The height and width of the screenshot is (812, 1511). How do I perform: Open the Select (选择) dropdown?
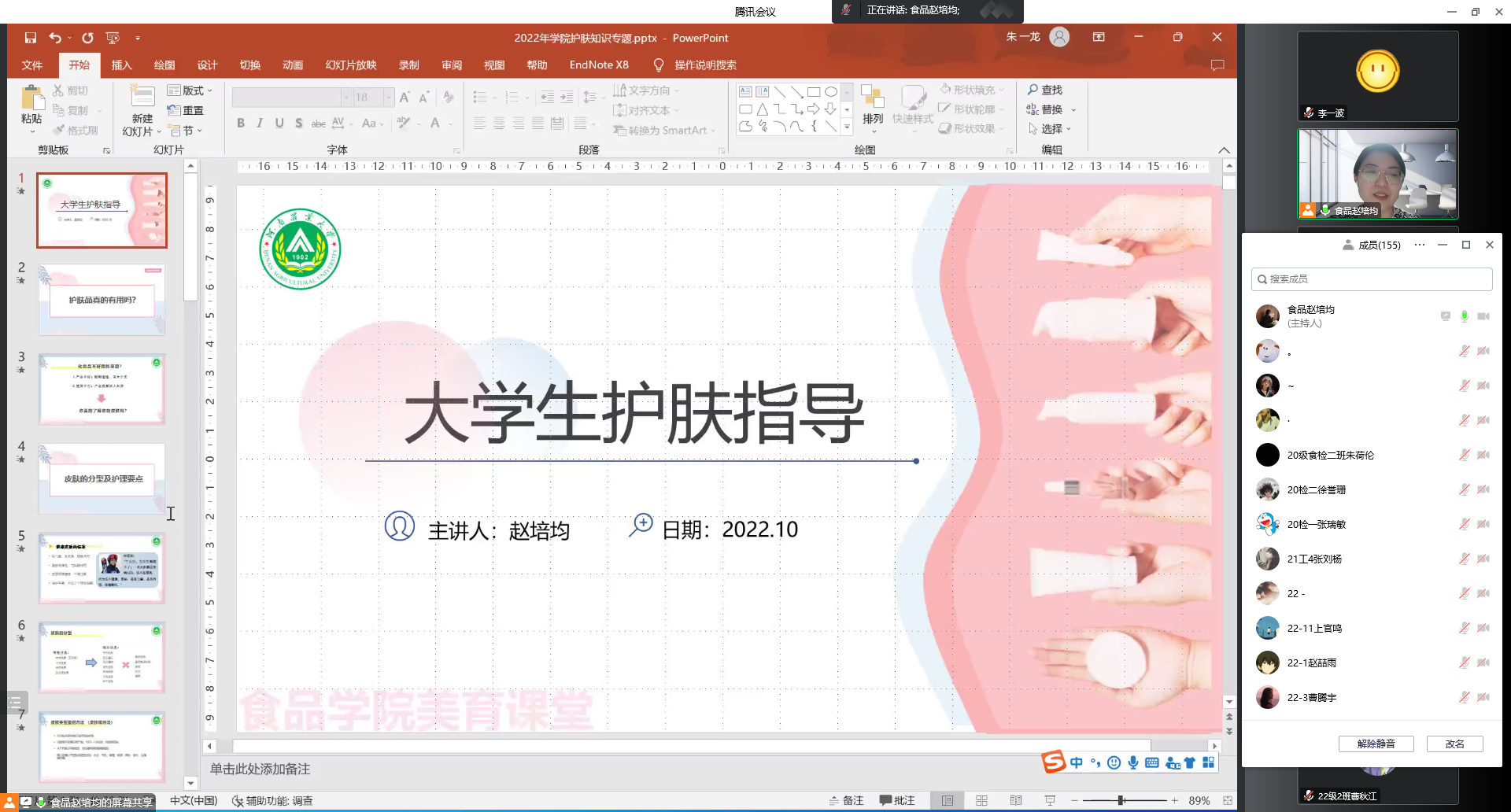pyautogui.click(x=1051, y=128)
